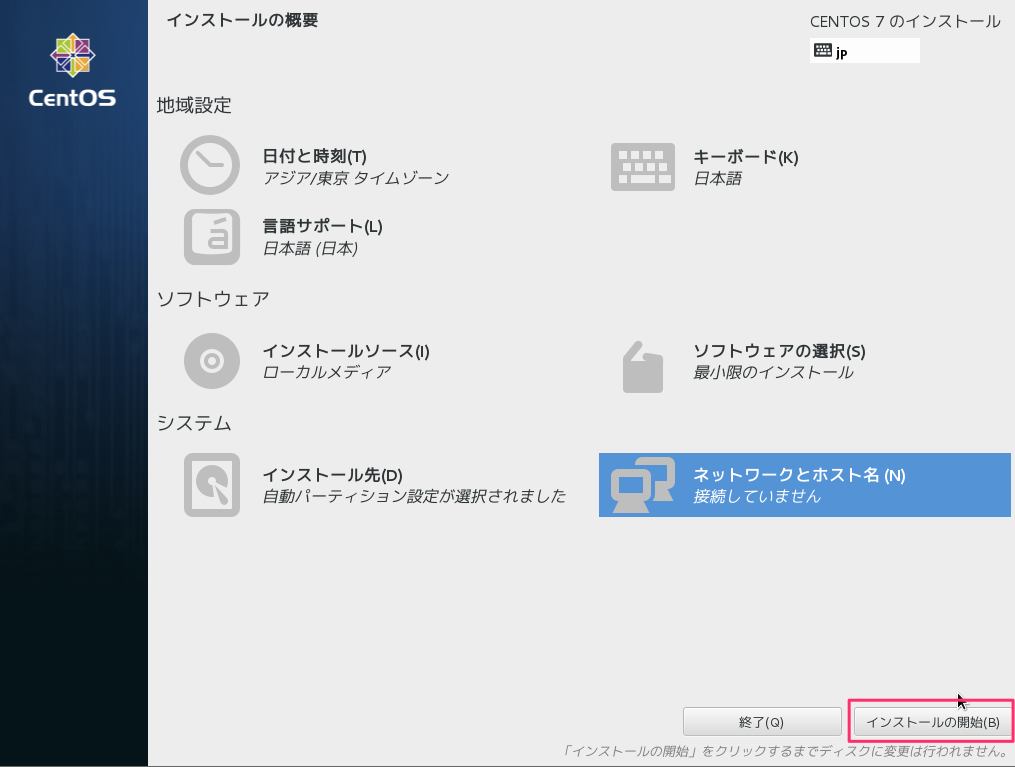1015x767 pixels.
Task: Open ソフトウェアの選択(S) settings
Action: pos(779,351)
